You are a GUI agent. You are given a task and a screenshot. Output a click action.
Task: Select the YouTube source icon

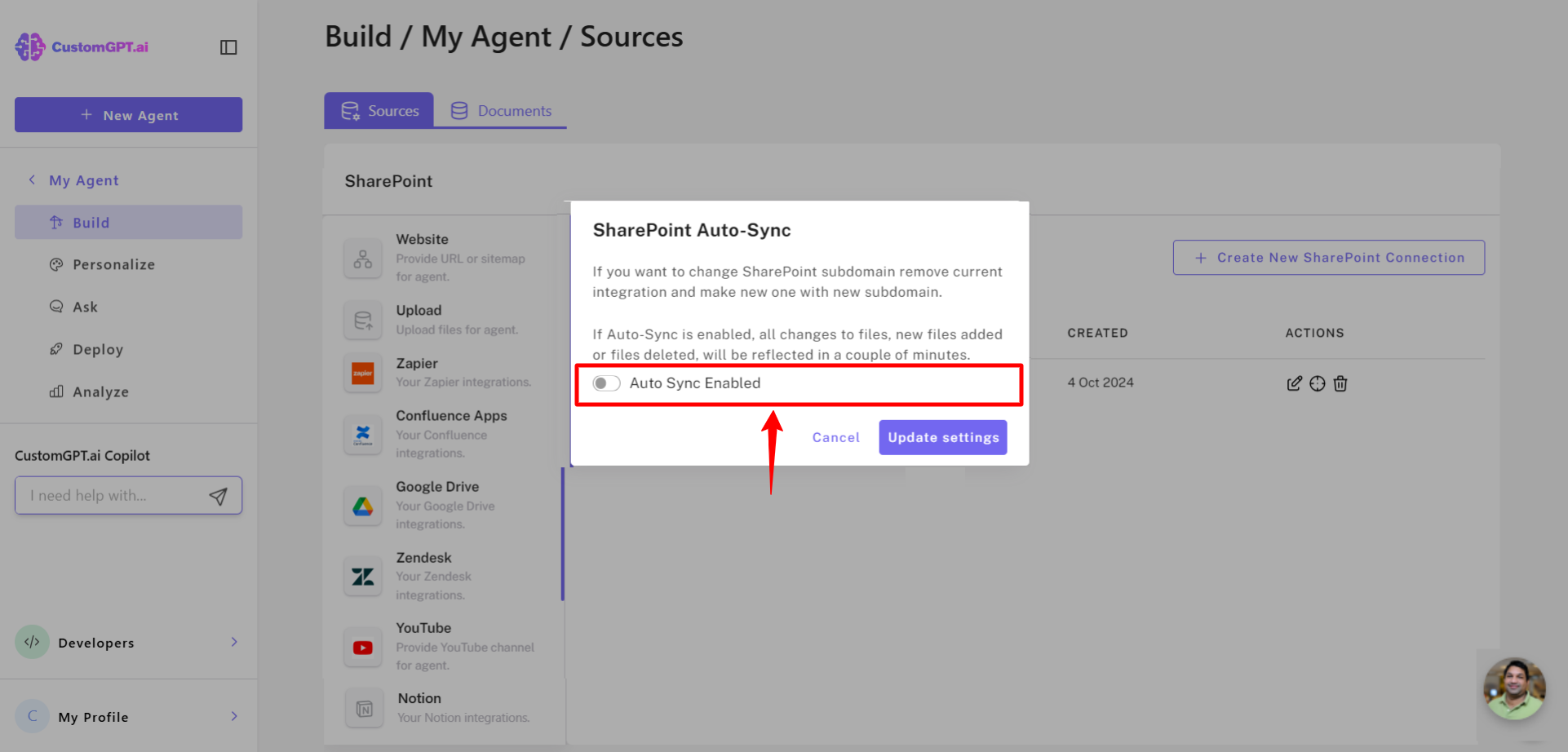pos(363,648)
